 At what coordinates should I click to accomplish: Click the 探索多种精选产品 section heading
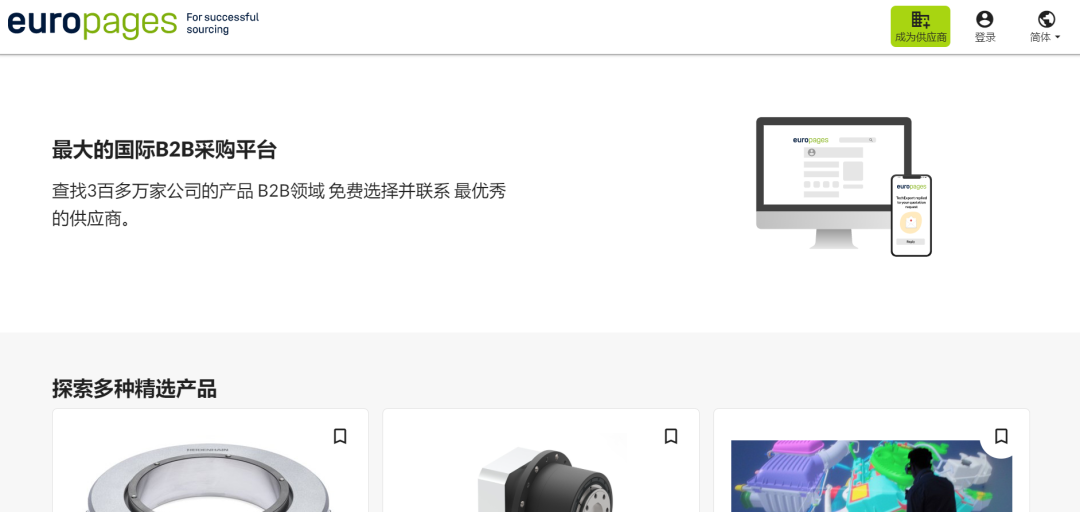pos(134,389)
